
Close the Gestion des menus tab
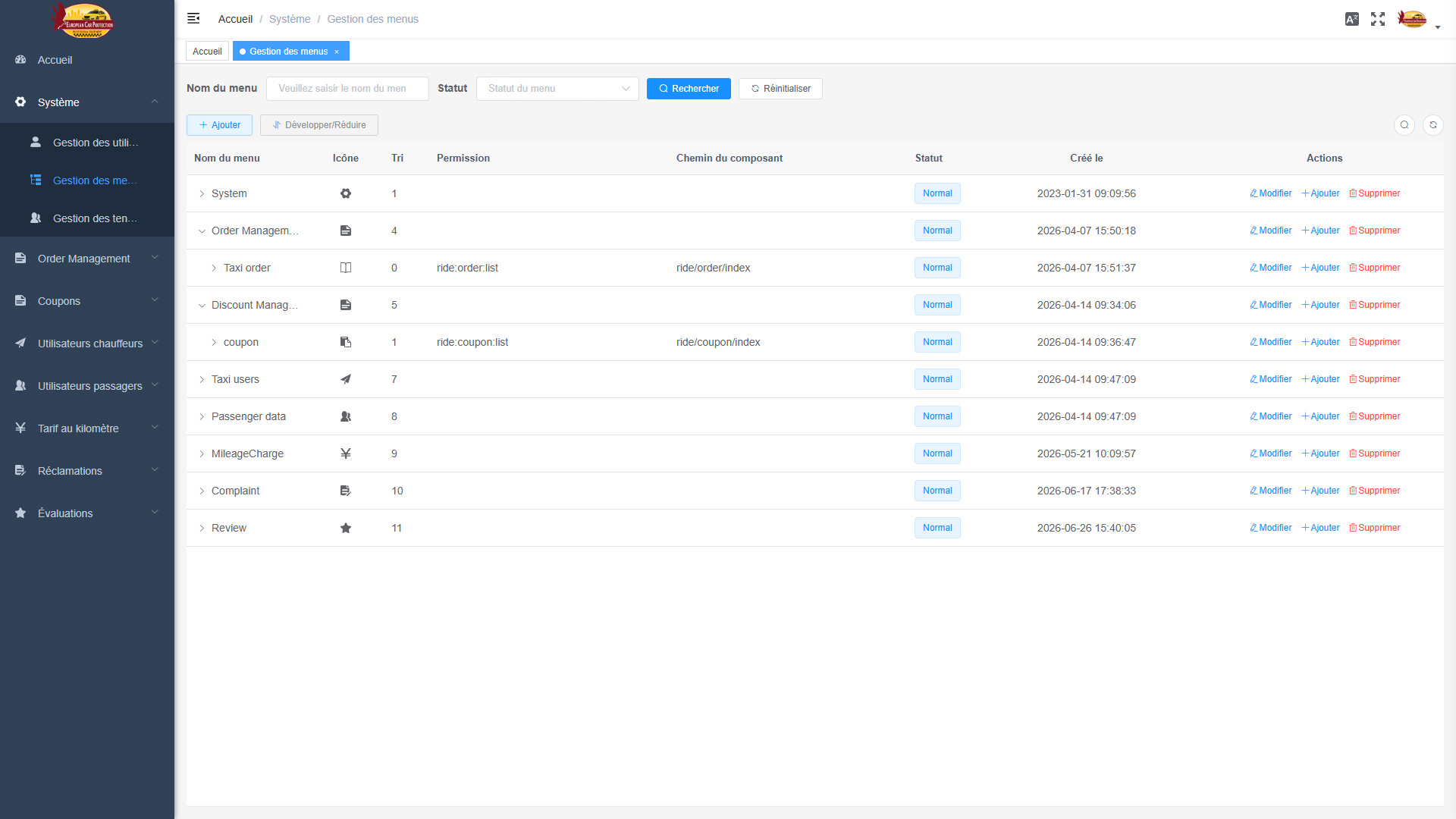[x=337, y=52]
